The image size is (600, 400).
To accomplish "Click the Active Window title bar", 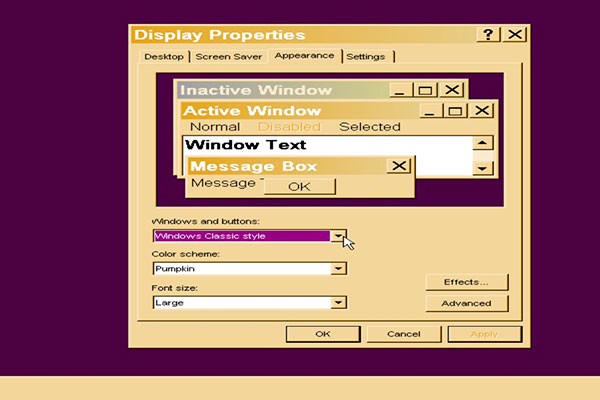I will point(338,111).
